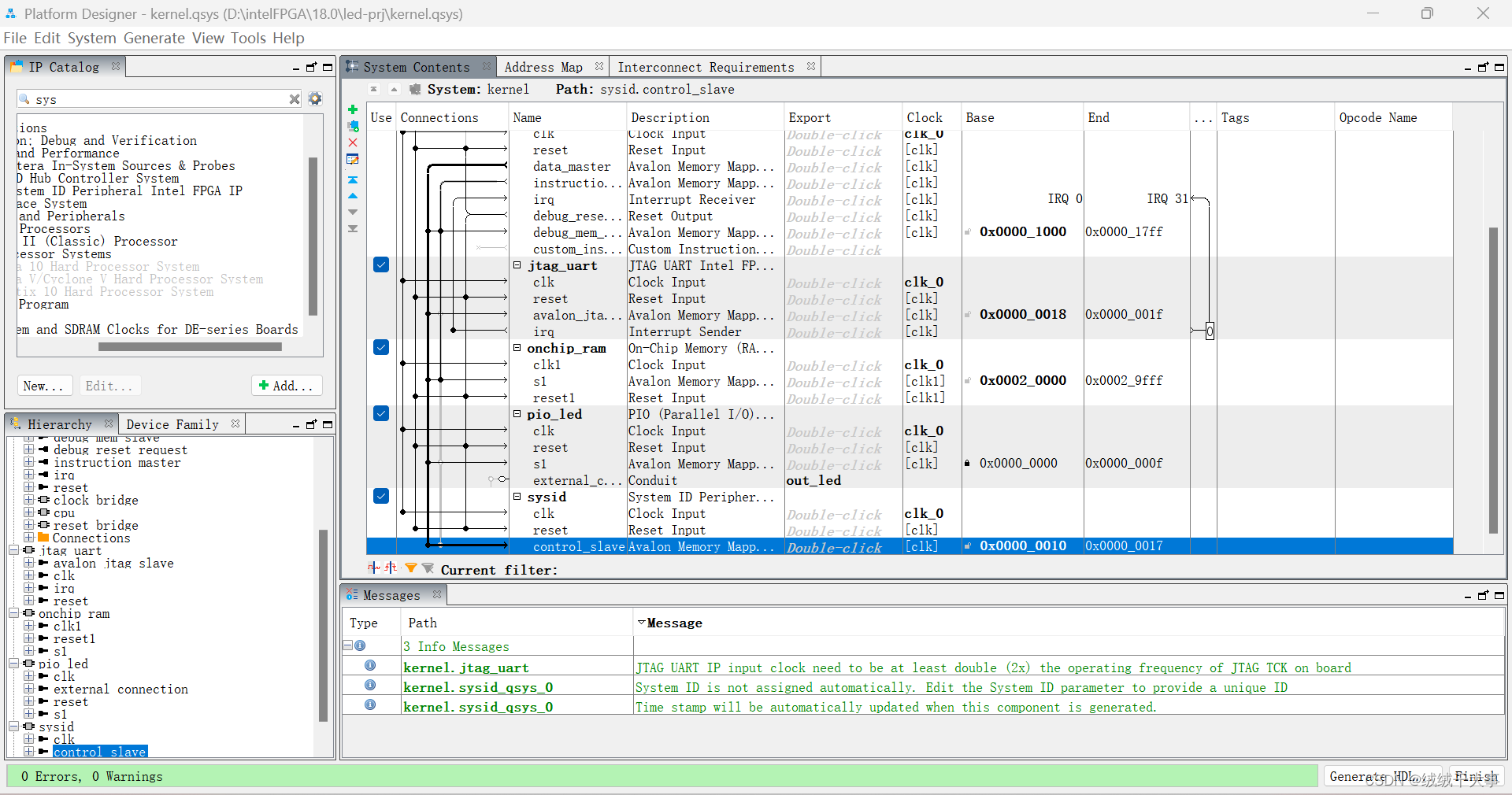The width and height of the screenshot is (1512, 795).
Task: Click the Finish button
Action: 1476,777
